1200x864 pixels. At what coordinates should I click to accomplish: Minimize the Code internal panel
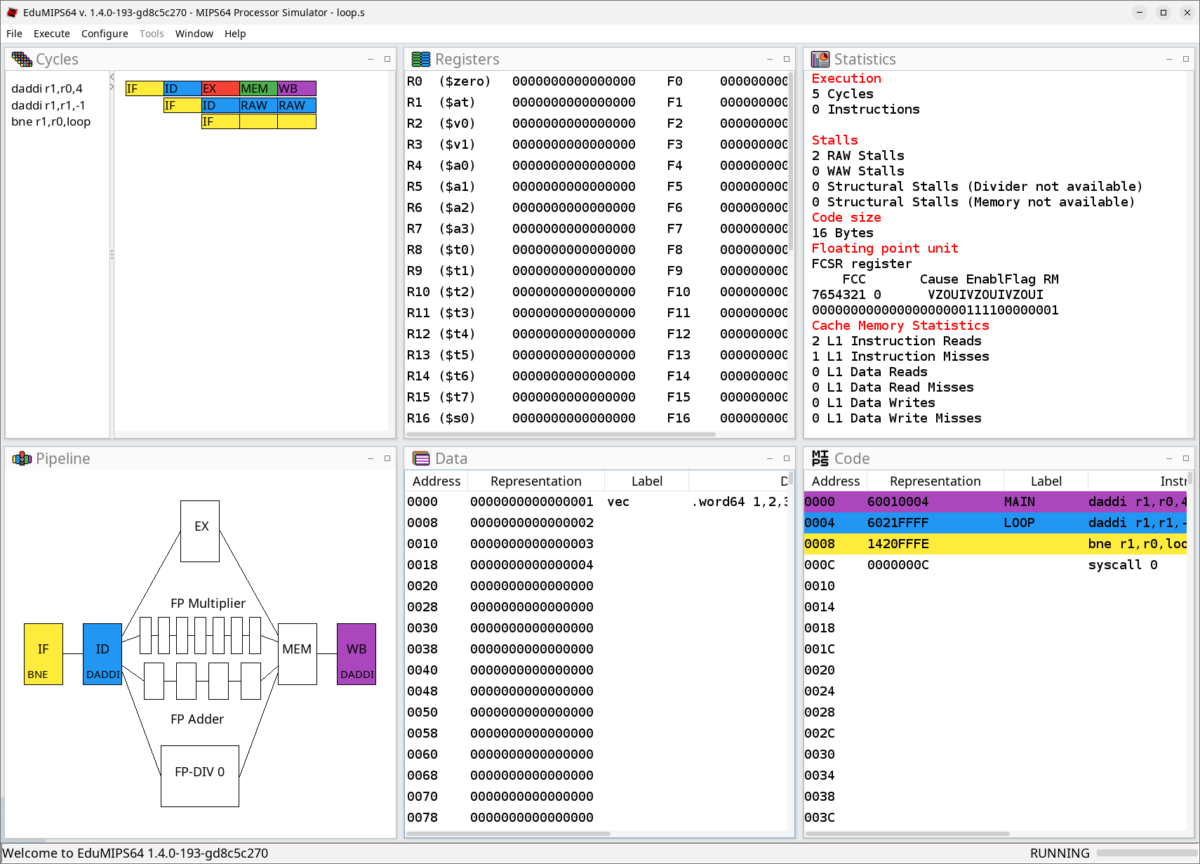(x=1169, y=459)
